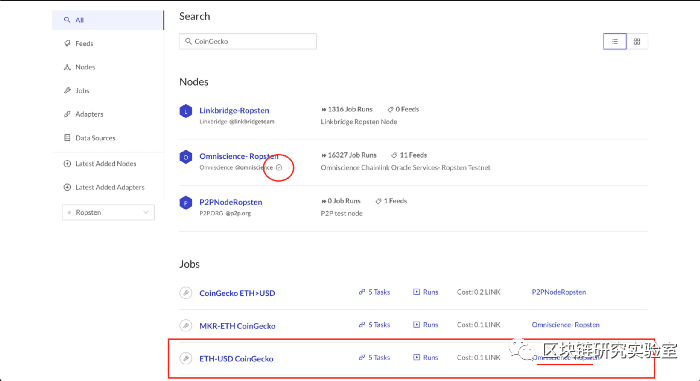Switch to list view
Screen dimensions: 700x381
[x=615, y=42]
